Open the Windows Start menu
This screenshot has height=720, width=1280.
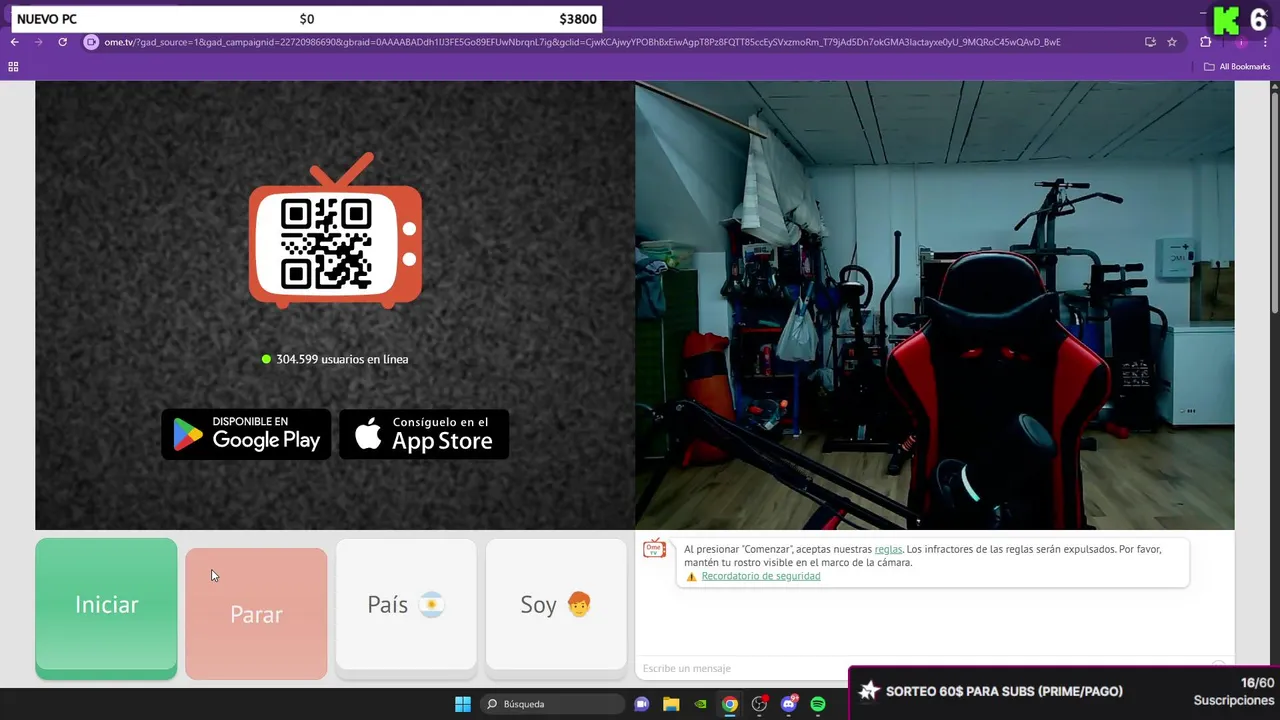coord(463,704)
